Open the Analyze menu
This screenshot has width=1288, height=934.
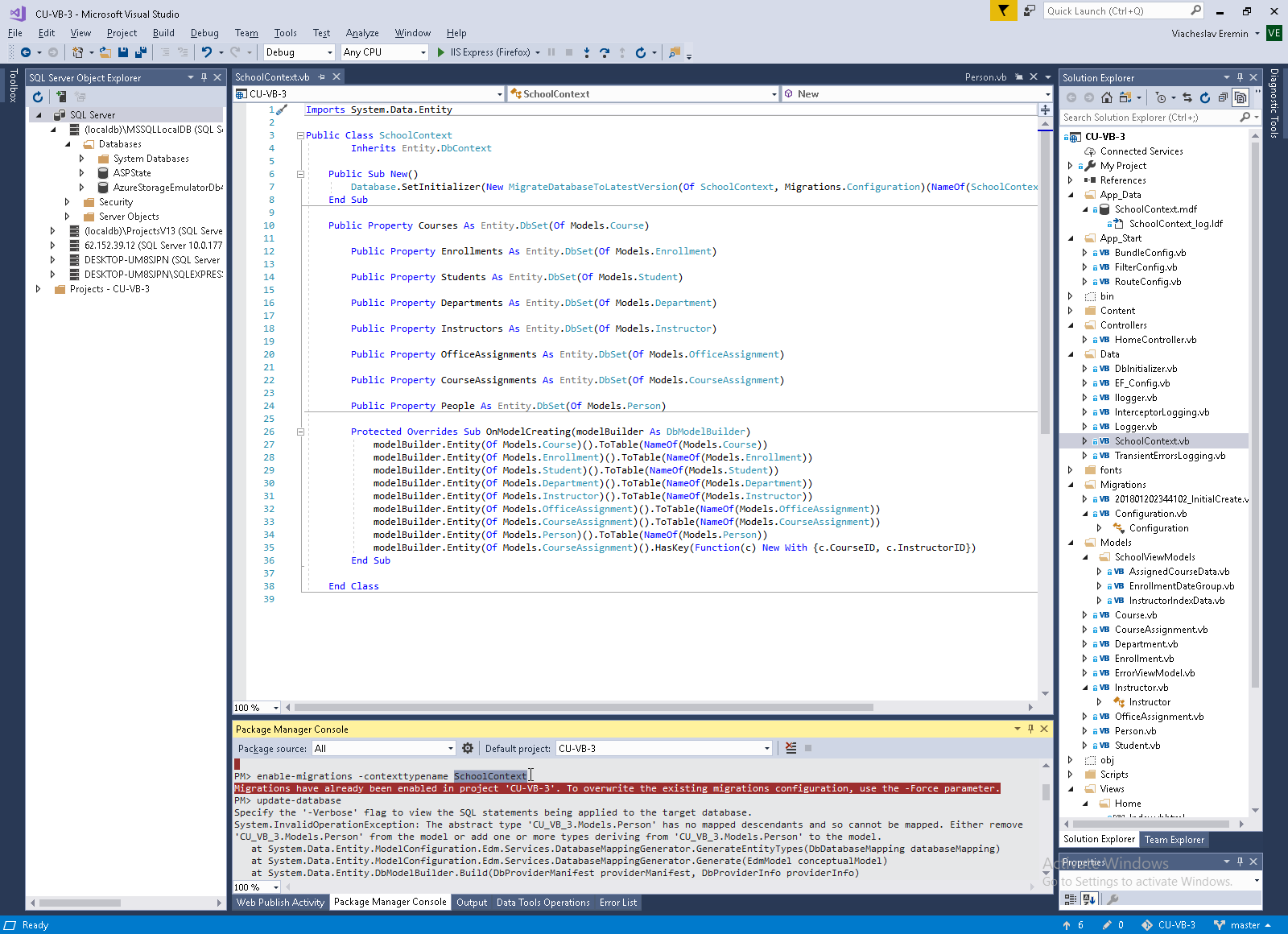click(x=361, y=33)
